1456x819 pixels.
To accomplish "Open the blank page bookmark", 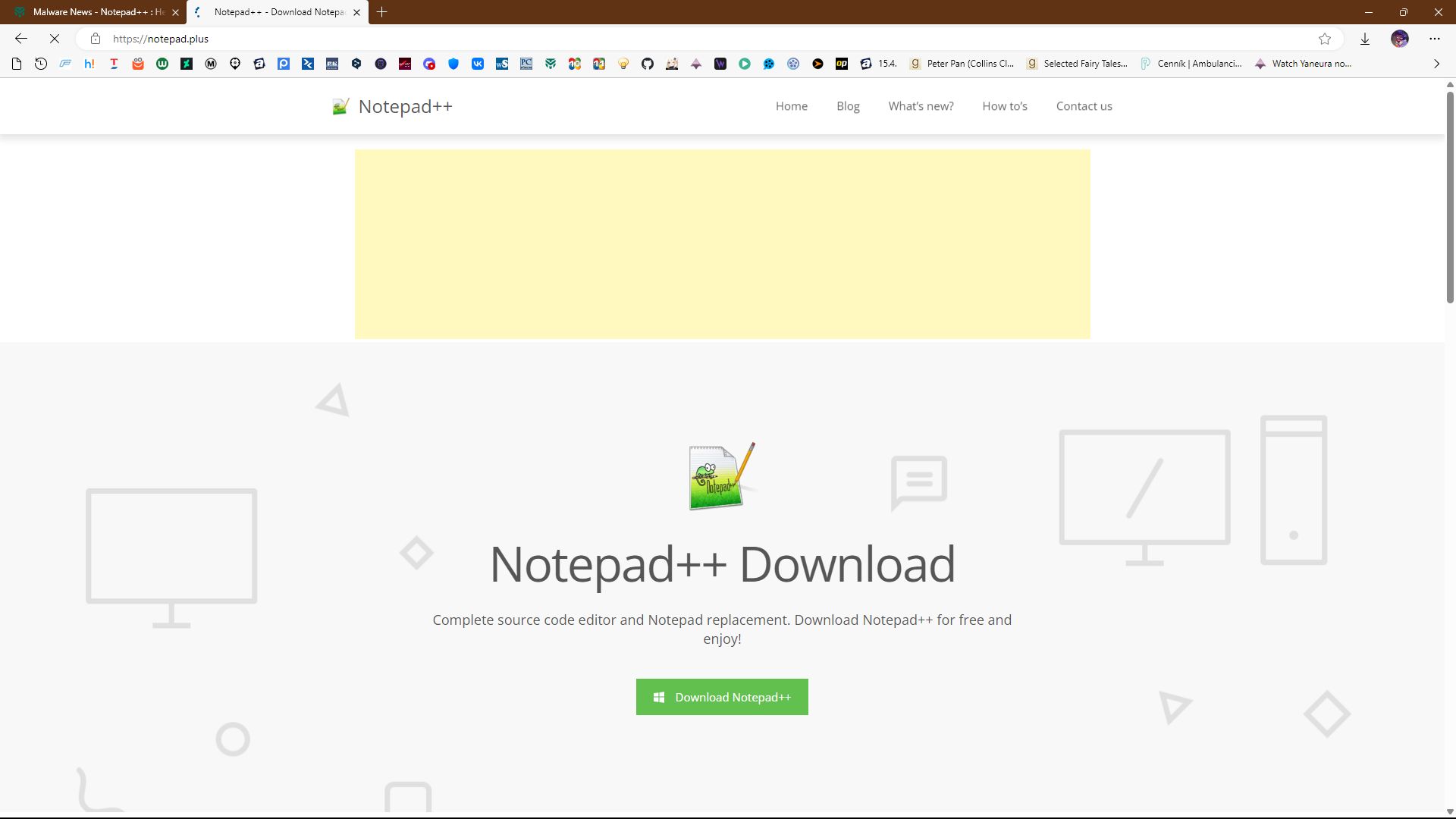I will [x=17, y=64].
